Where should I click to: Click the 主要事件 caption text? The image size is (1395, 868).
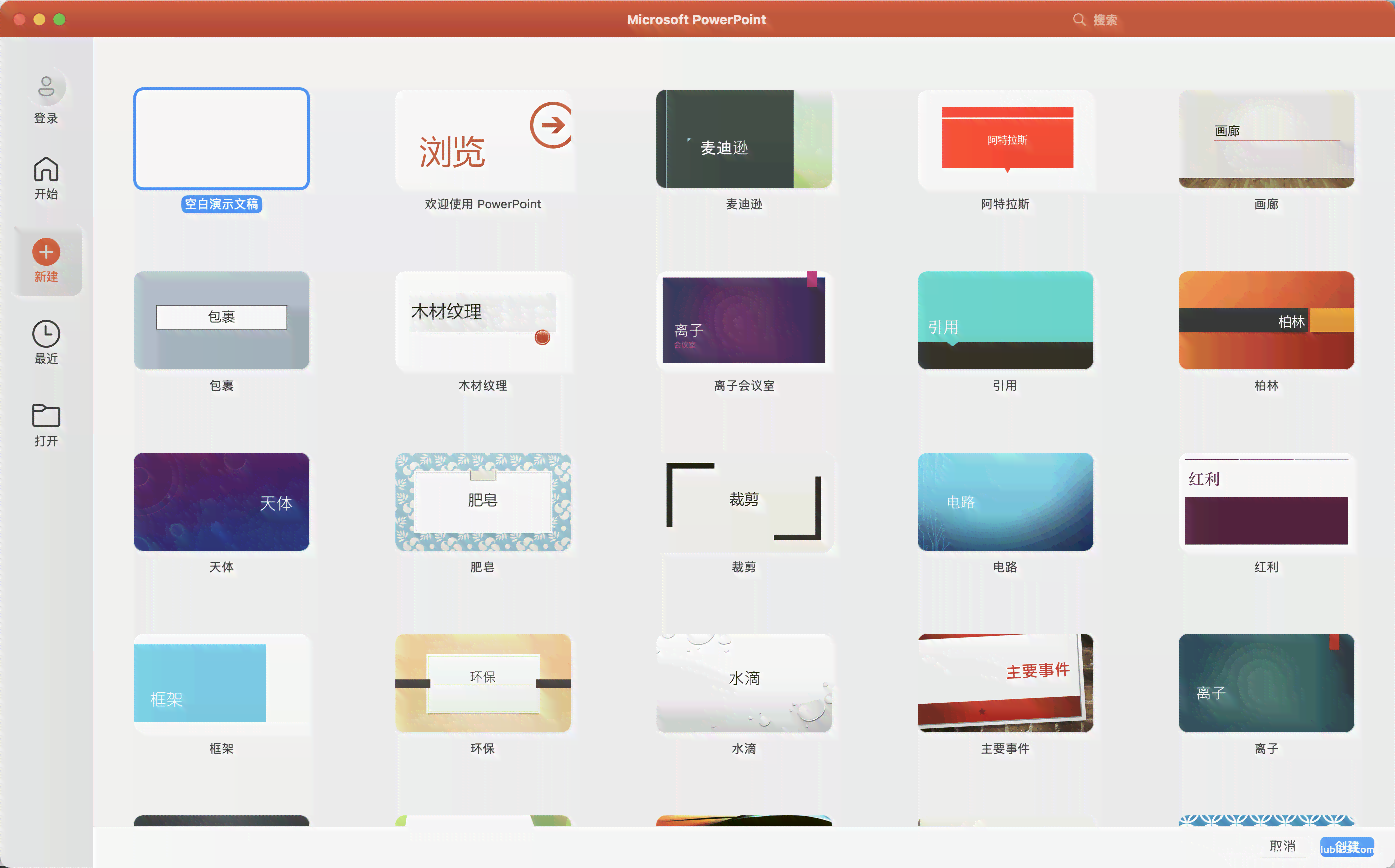(x=1005, y=749)
